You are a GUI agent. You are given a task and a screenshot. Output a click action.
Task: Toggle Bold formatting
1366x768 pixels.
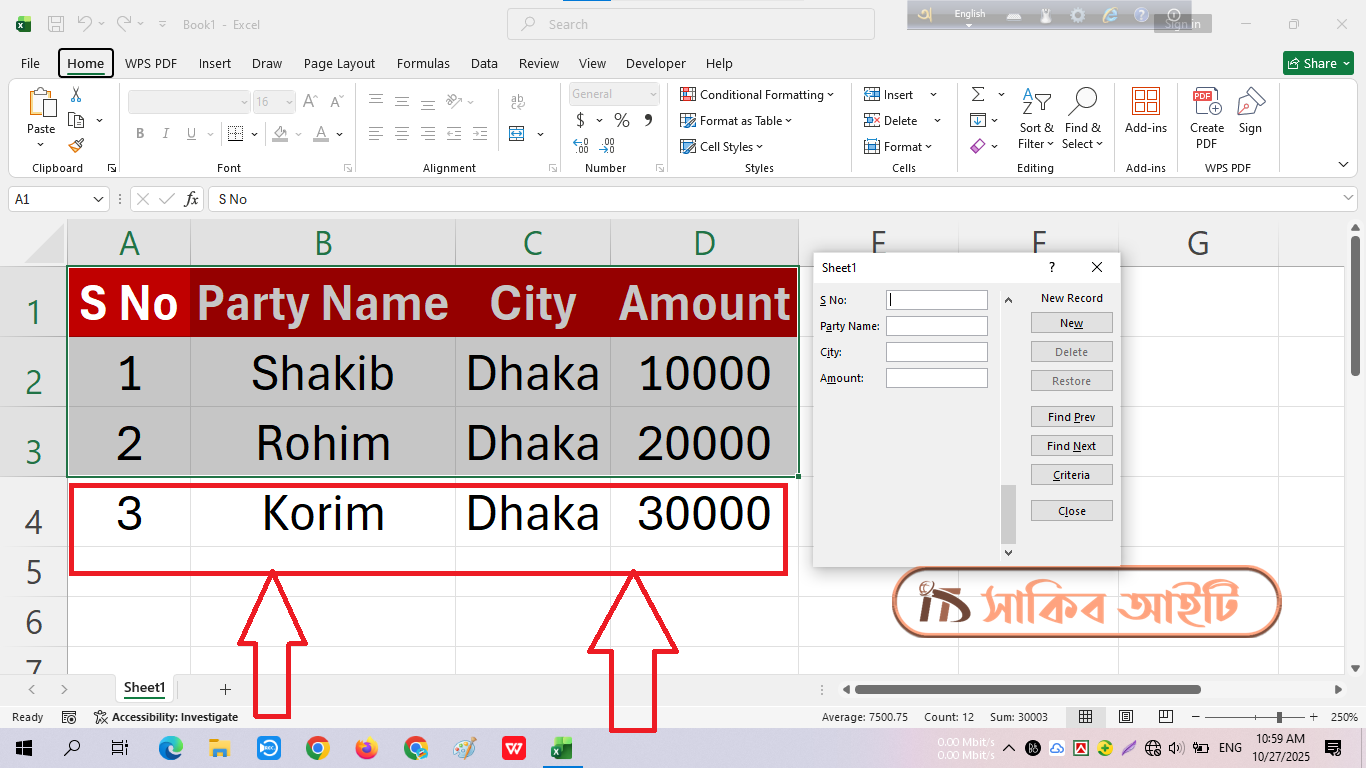tap(140, 134)
